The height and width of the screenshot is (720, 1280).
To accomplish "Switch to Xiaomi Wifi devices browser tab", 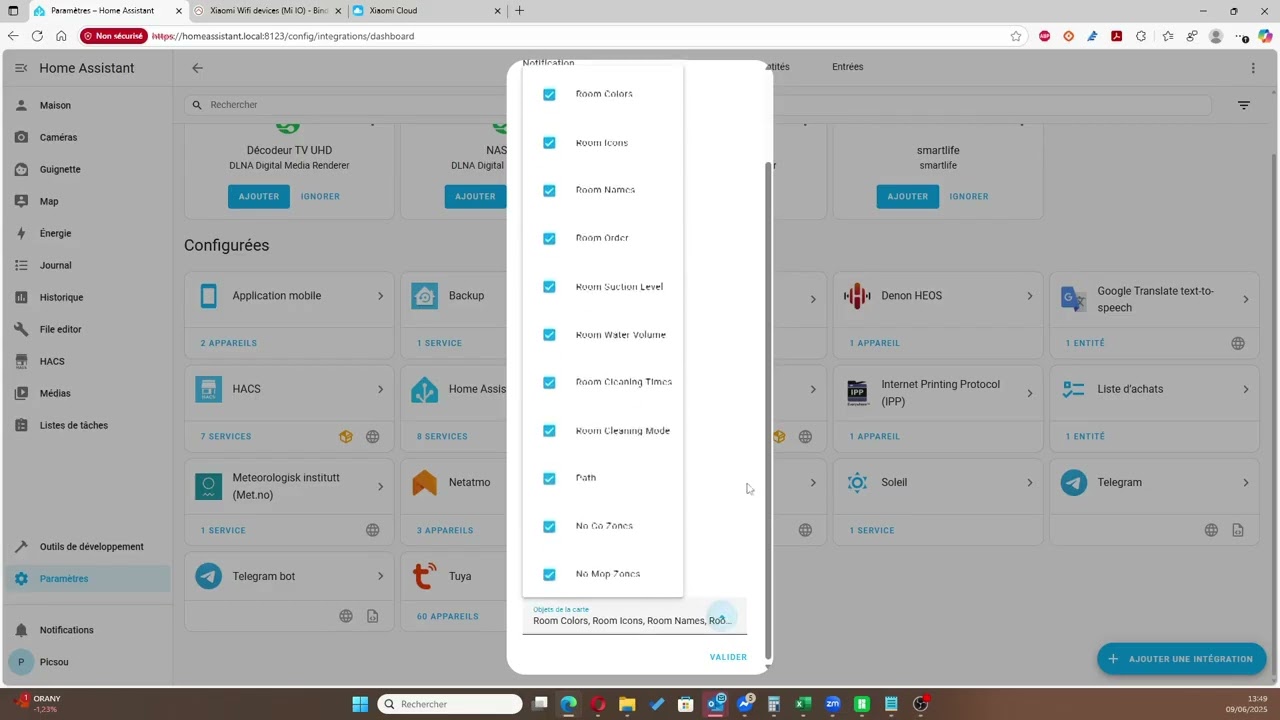I will click(266, 10).
